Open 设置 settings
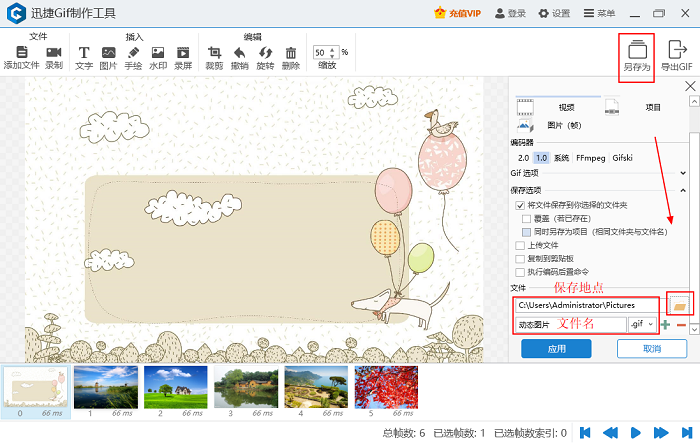 coord(554,13)
